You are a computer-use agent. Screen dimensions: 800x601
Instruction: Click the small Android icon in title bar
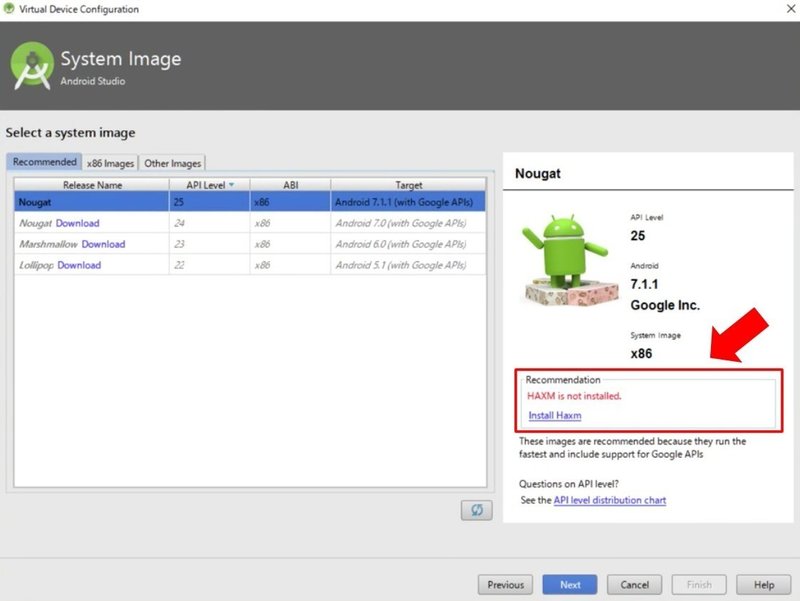point(9,9)
